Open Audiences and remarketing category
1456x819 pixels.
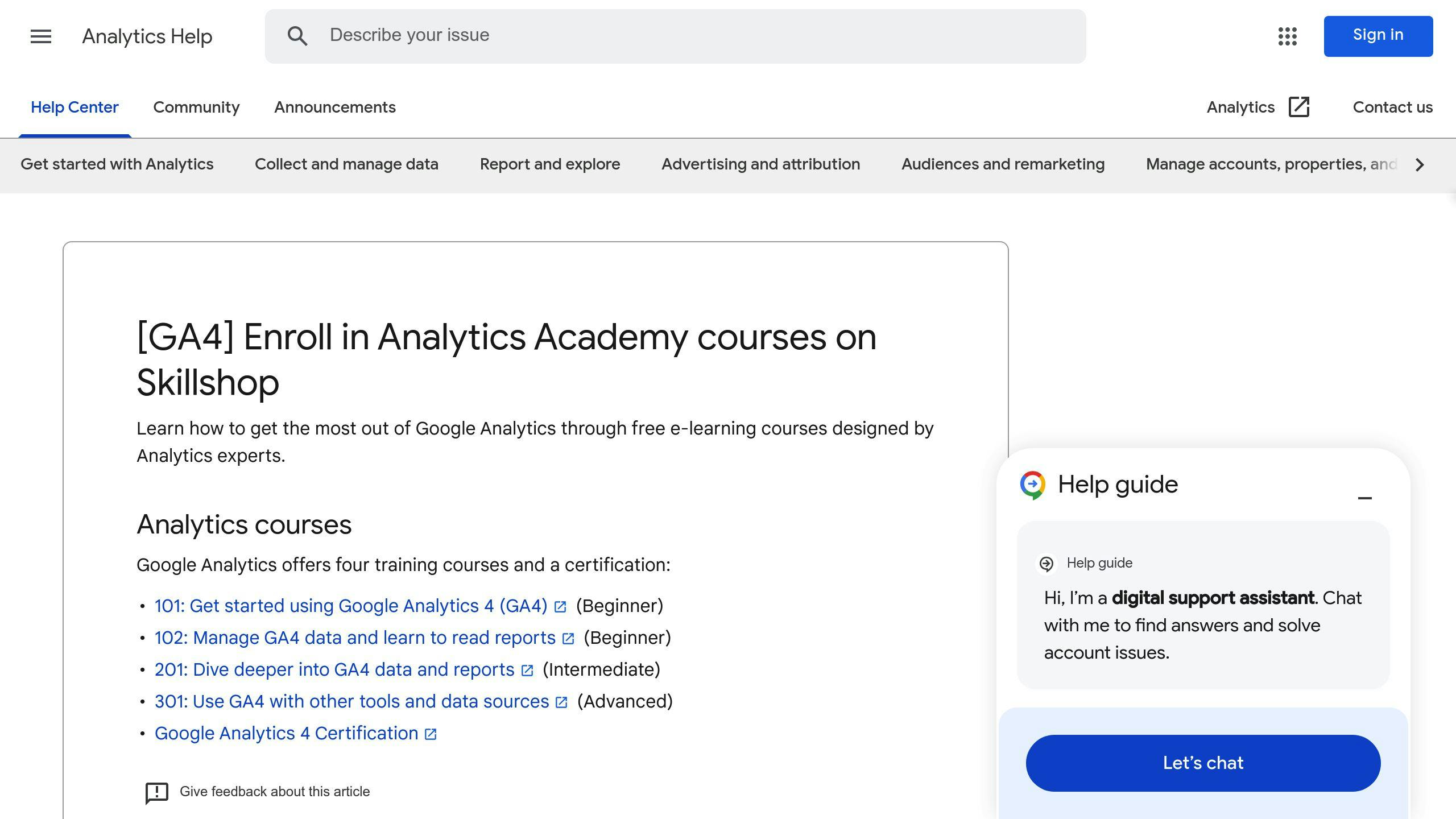(x=1003, y=164)
